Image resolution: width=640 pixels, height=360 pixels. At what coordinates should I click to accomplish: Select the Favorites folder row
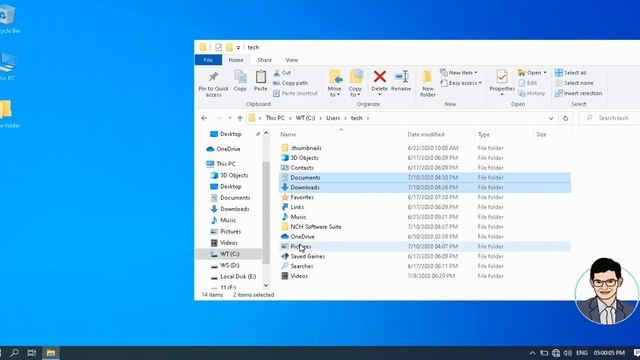coord(424,197)
